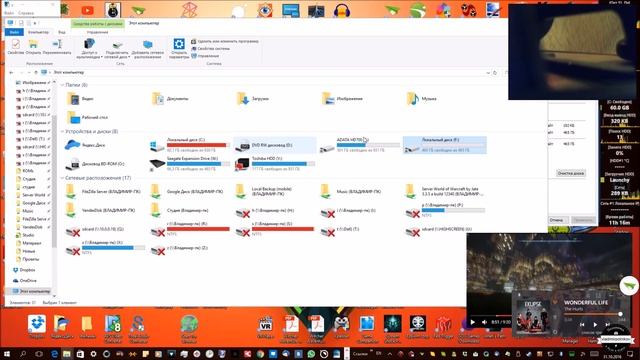This screenshot has height=360, width=640.
Task: Open the Dropbox desktop shortcut
Action: (37, 327)
